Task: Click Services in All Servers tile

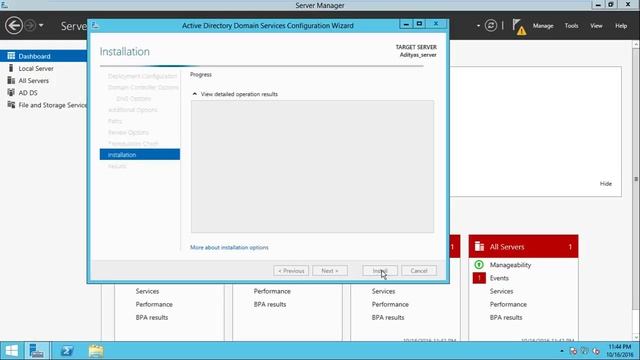Action: (501, 291)
